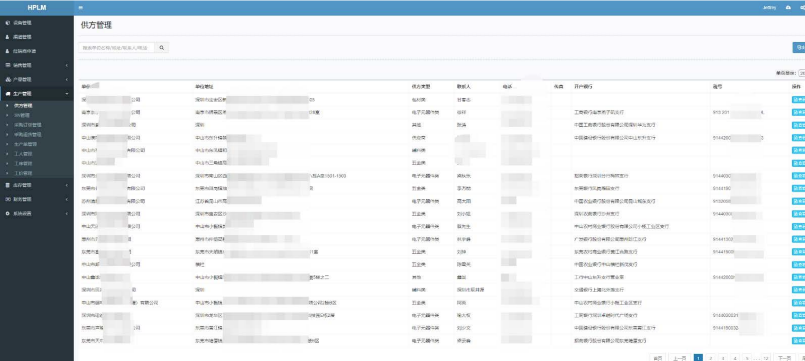The width and height of the screenshot is (805, 361).
Task: Click the 联系人 column header
Action: [x=463, y=87]
